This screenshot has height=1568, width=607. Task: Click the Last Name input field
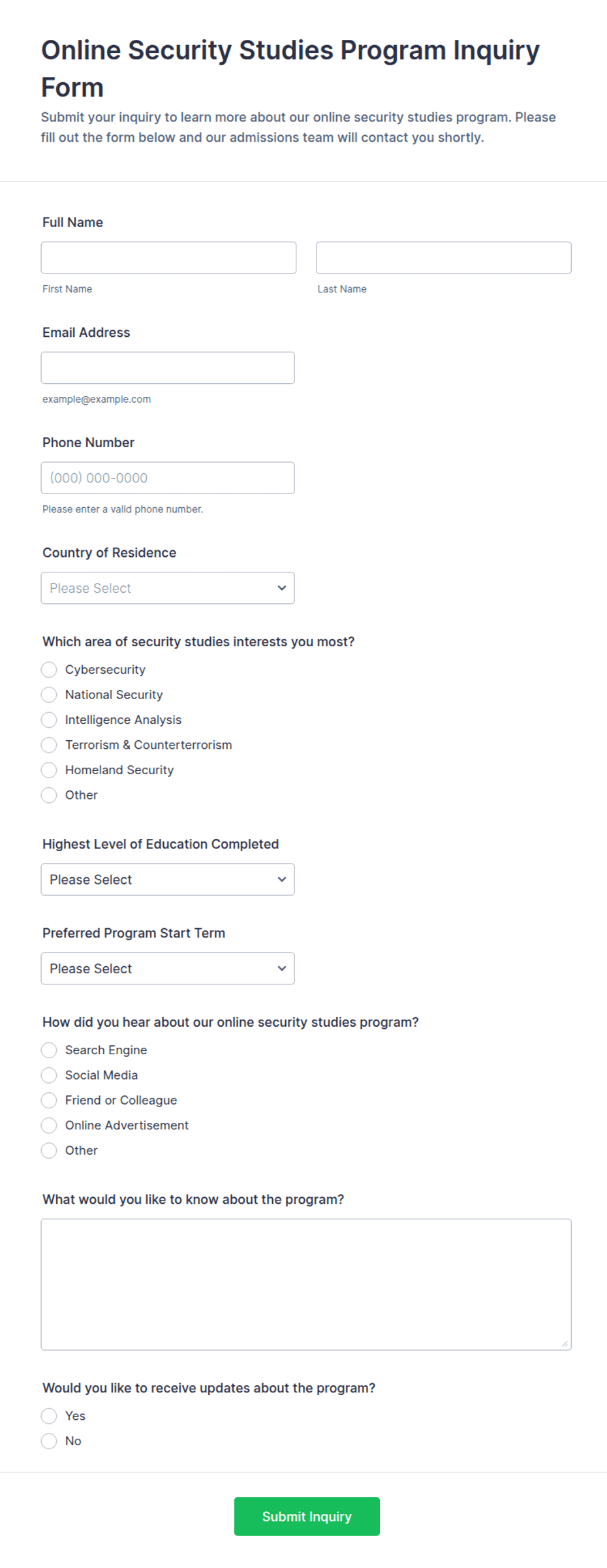(x=444, y=258)
